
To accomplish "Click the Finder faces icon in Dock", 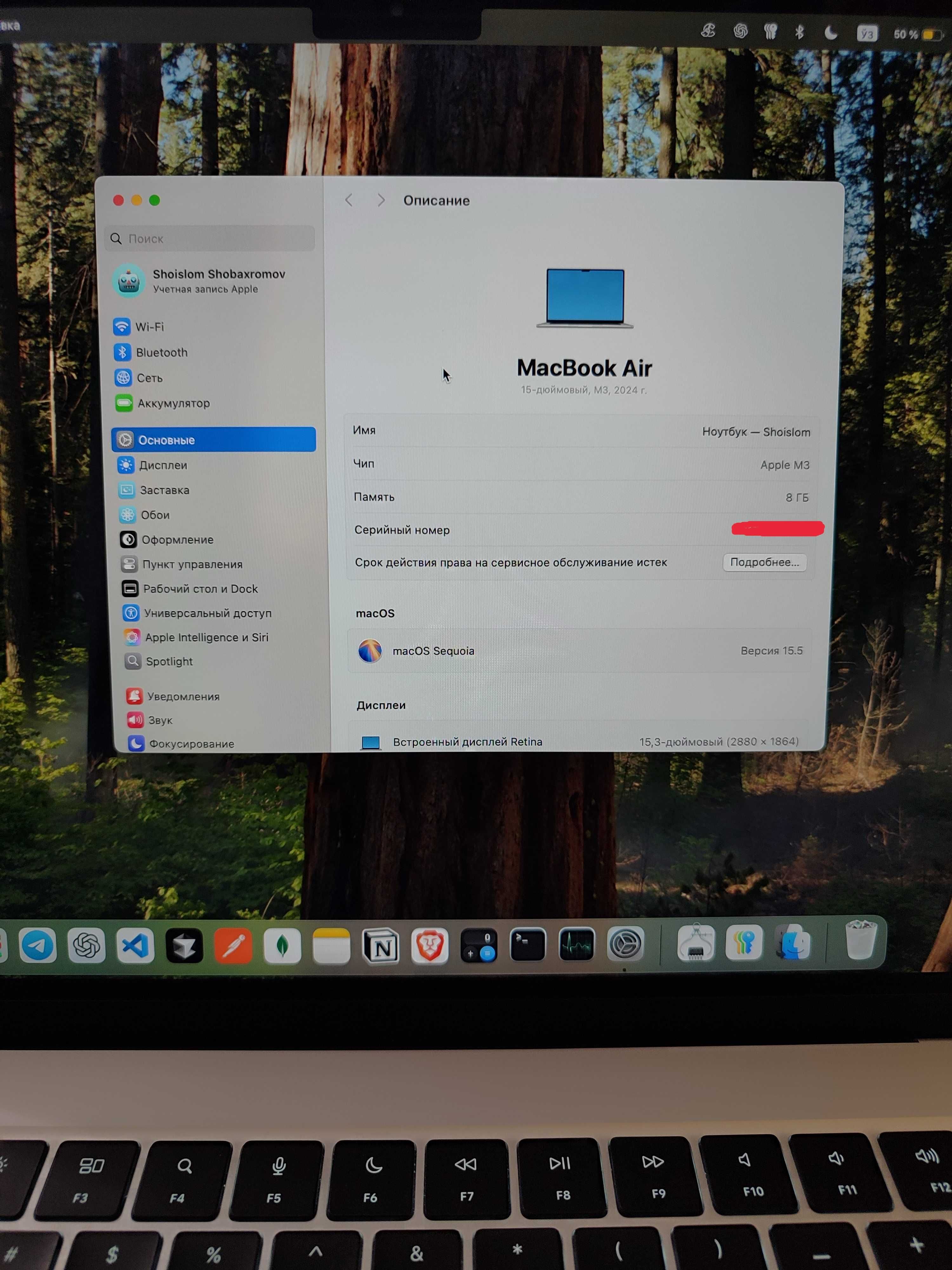I will 793,942.
